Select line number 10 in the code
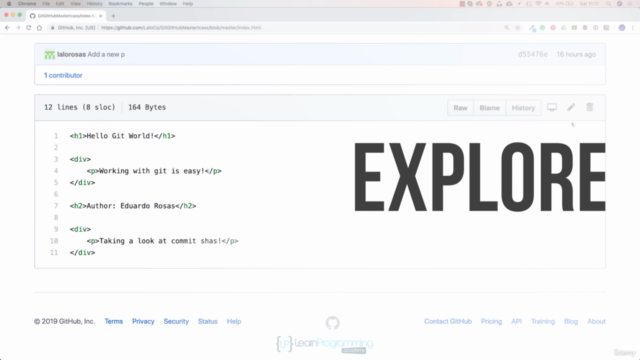 tap(54, 241)
